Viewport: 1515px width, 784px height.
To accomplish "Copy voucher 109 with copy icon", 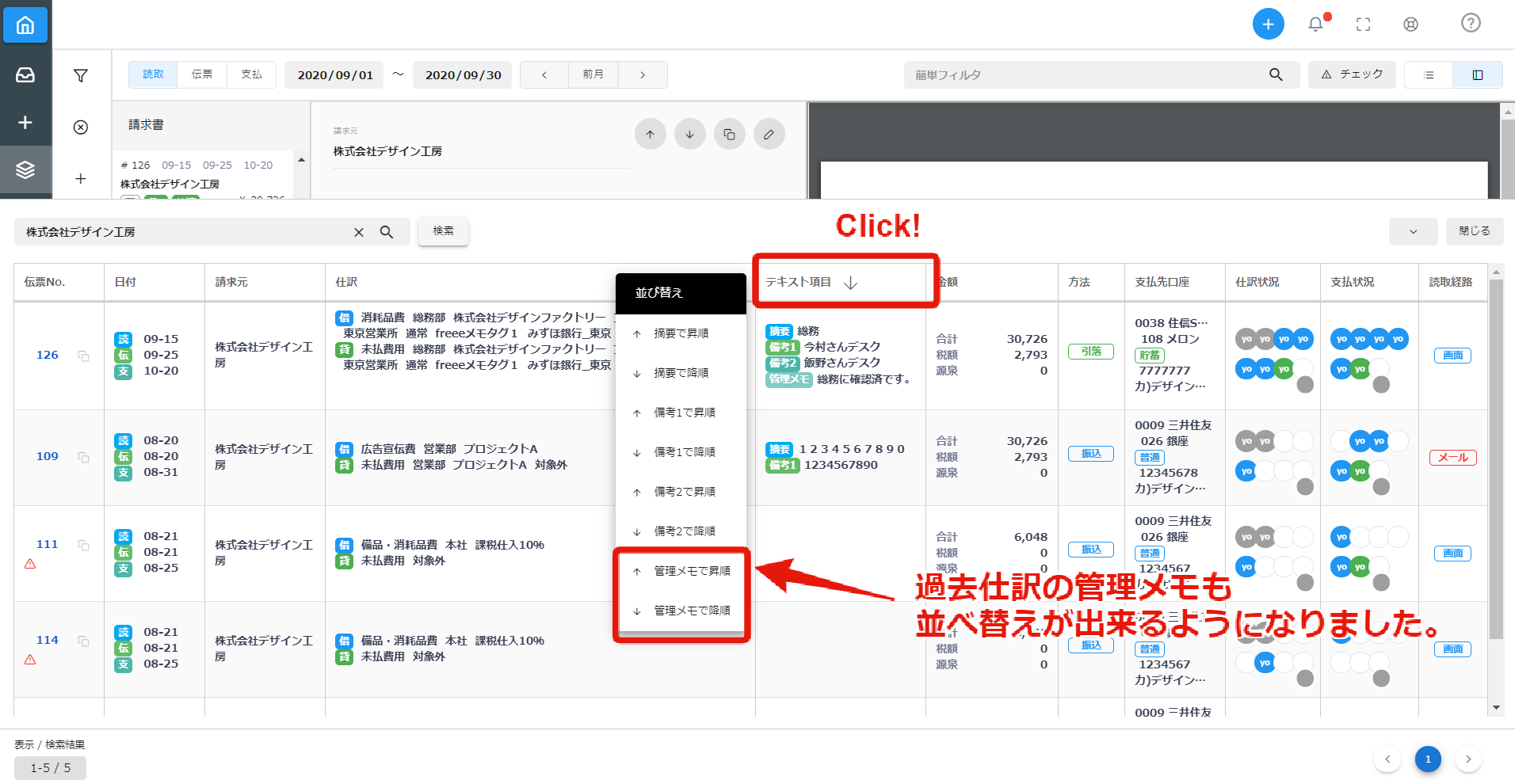I will pos(83,458).
